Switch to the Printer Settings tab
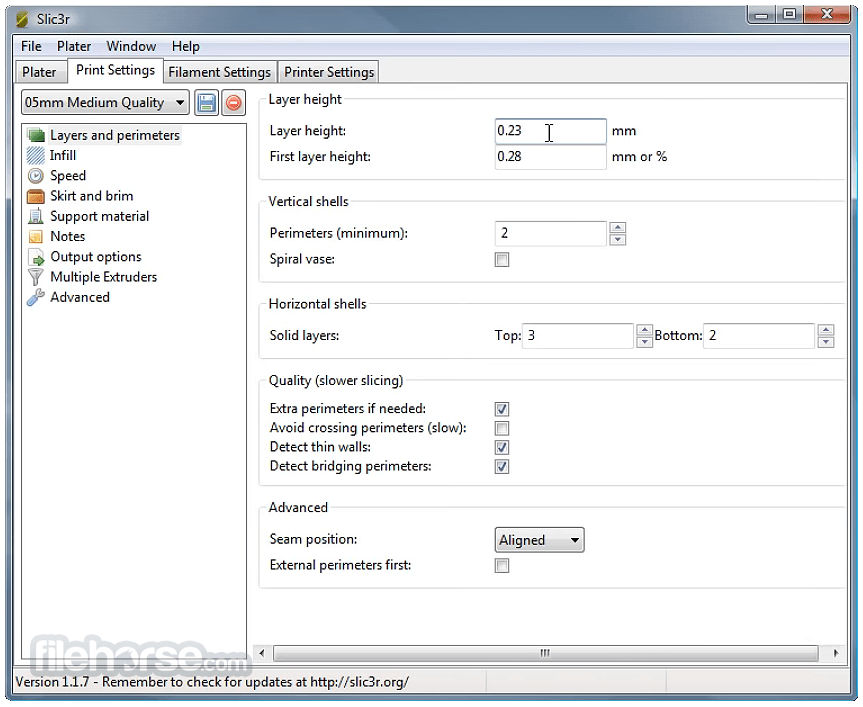This screenshot has height=707, width=863. point(329,72)
